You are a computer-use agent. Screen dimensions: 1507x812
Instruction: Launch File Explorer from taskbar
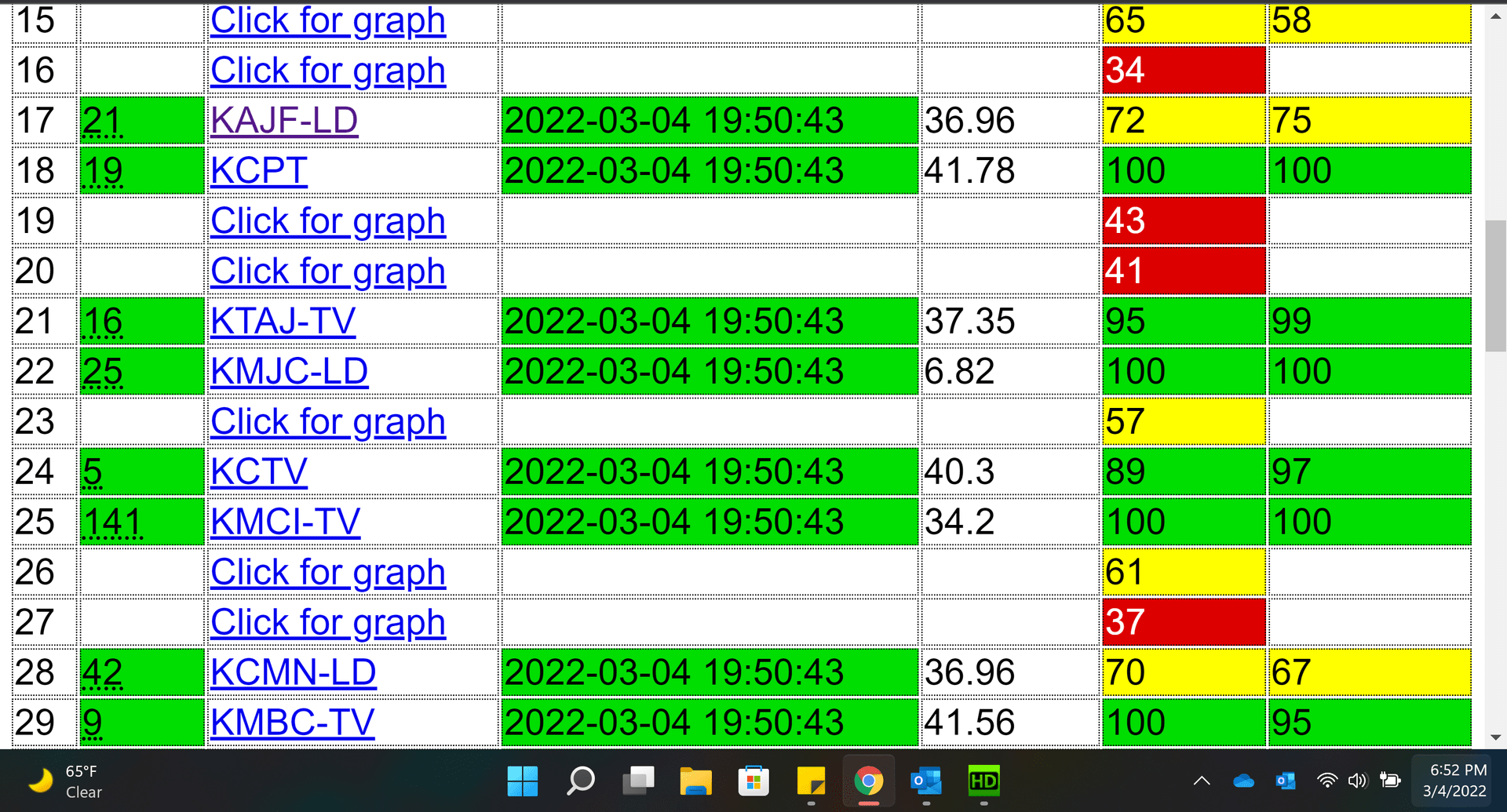(695, 781)
